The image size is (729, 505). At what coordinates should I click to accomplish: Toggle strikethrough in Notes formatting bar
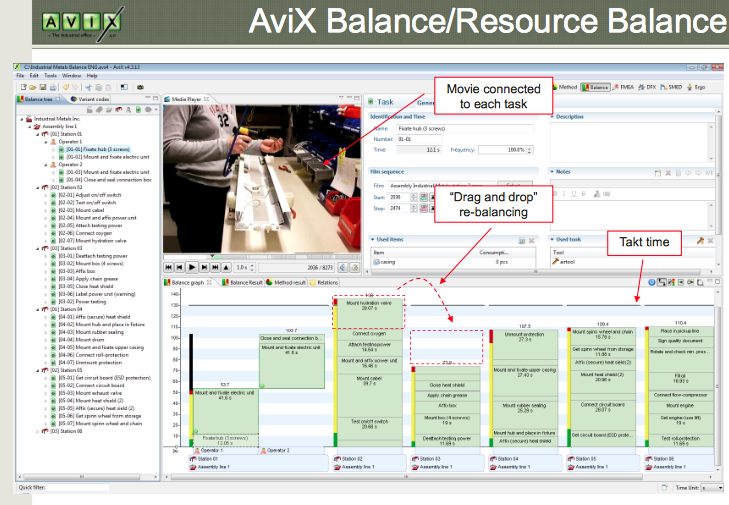(583, 194)
